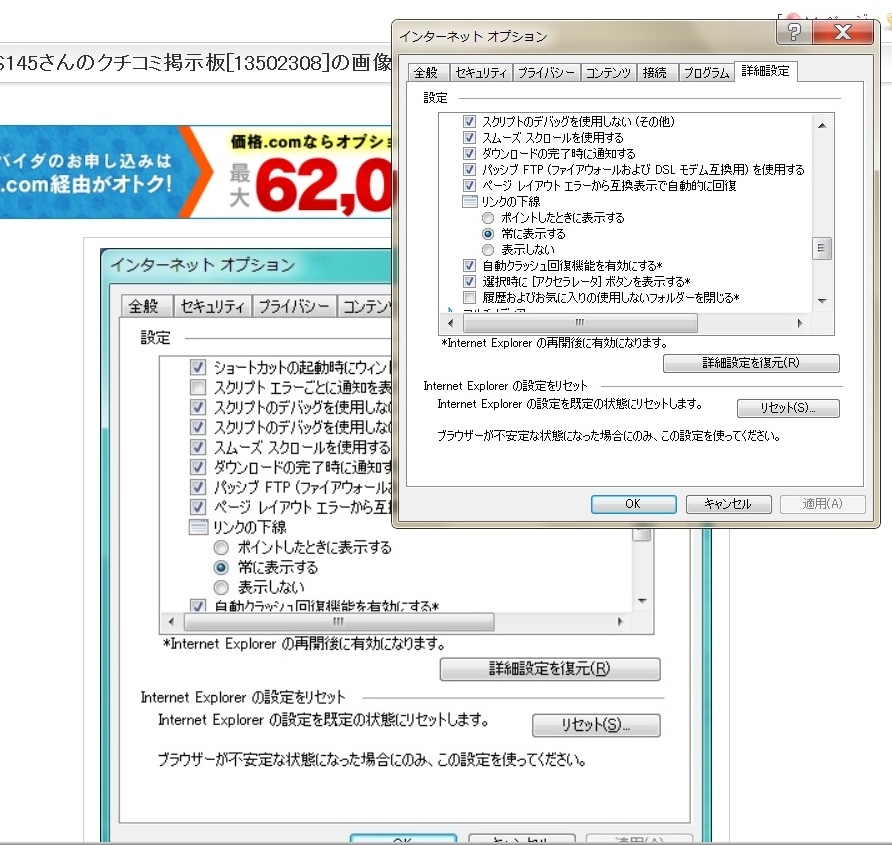Uncheck スクリプトのデバッグを使用しない (その他) in front dialog

pyautogui.click(x=469, y=121)
